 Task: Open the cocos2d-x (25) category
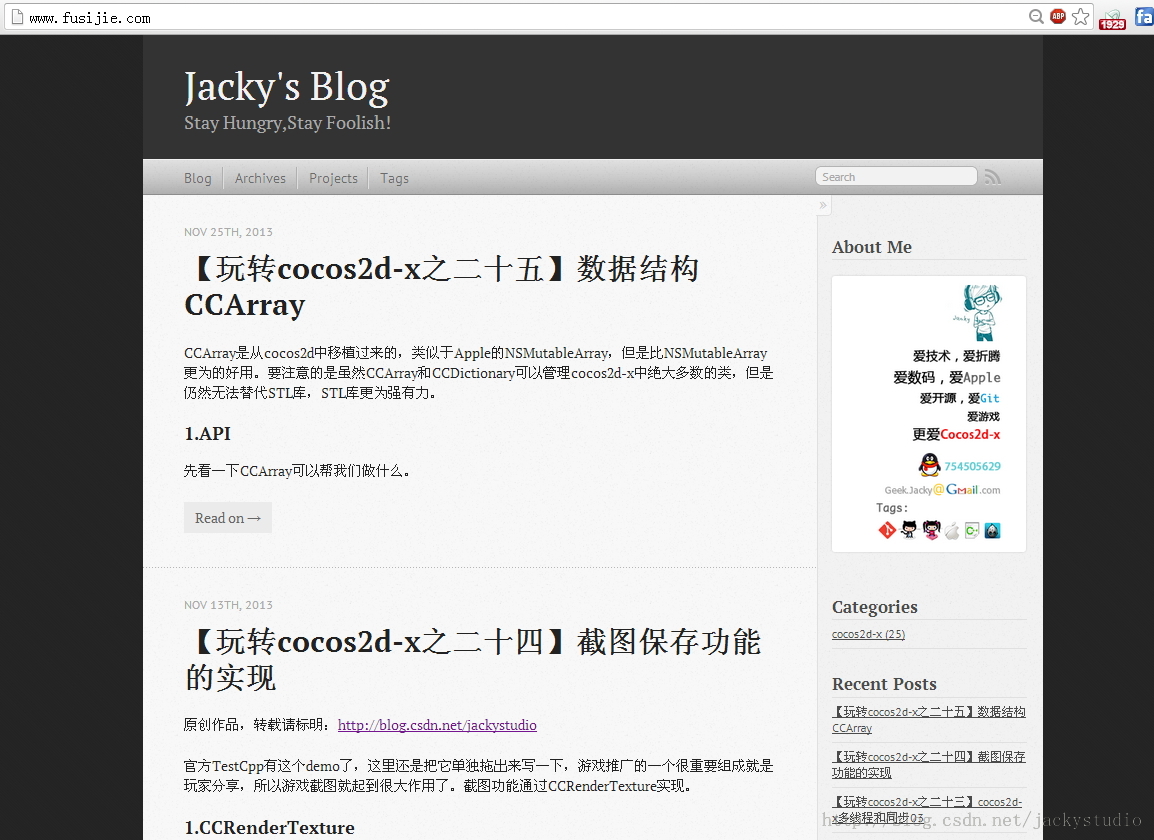[x=868, y=634]
